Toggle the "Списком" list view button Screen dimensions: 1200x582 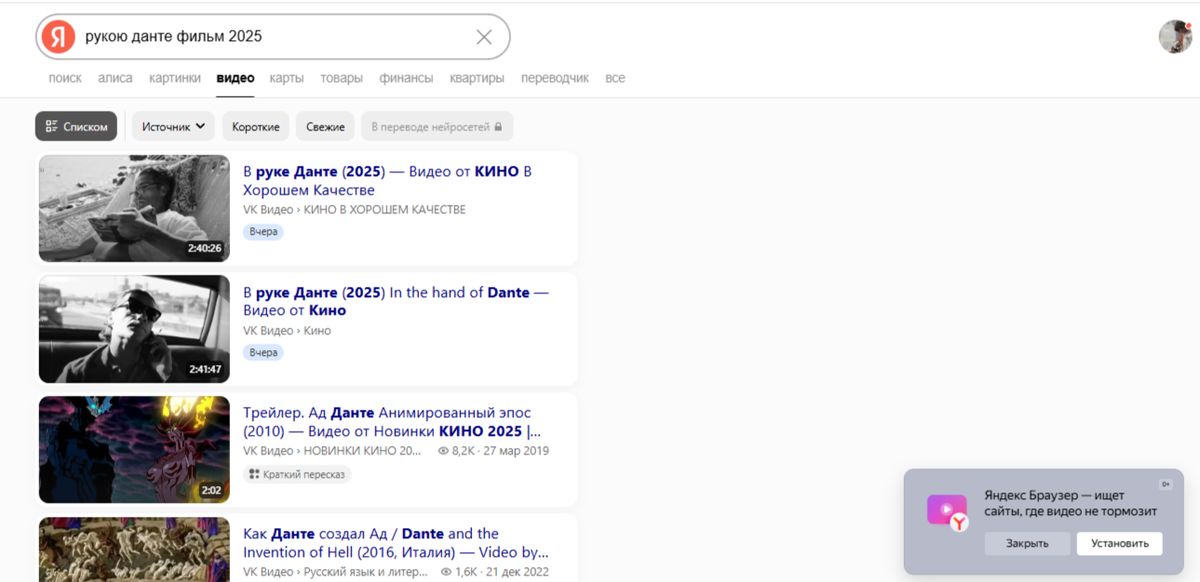click(76, 126)
